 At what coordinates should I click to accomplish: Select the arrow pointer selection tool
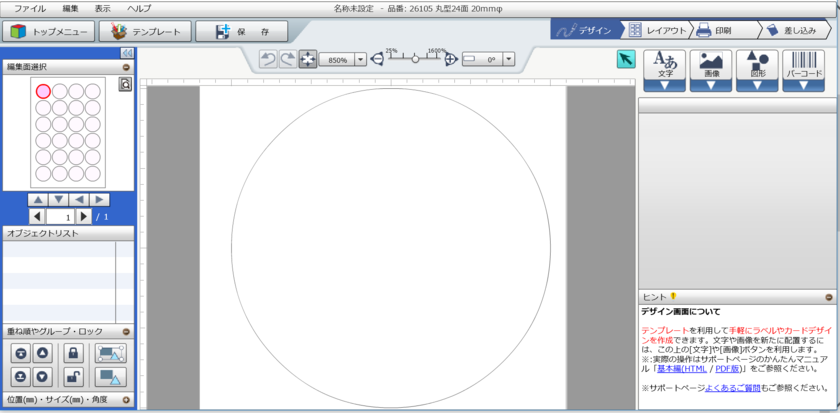[626, 59]
